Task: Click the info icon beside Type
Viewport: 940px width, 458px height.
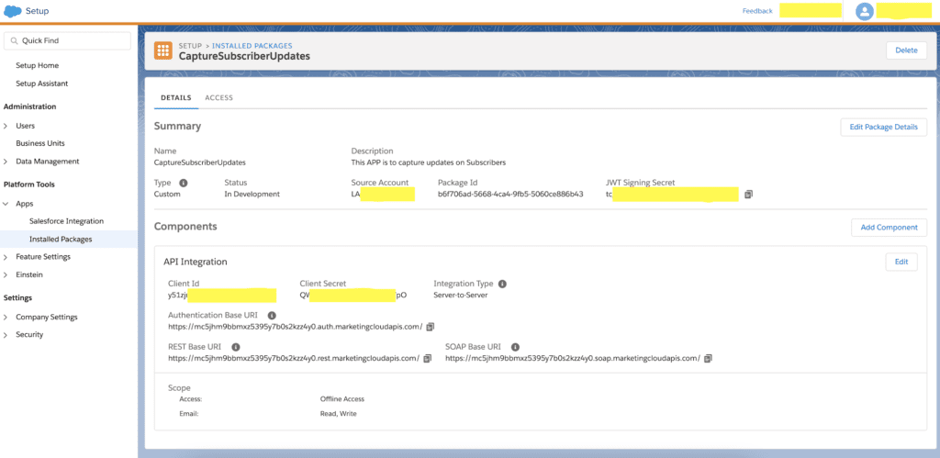Action: pyautogui.click(x=183, y=183)
